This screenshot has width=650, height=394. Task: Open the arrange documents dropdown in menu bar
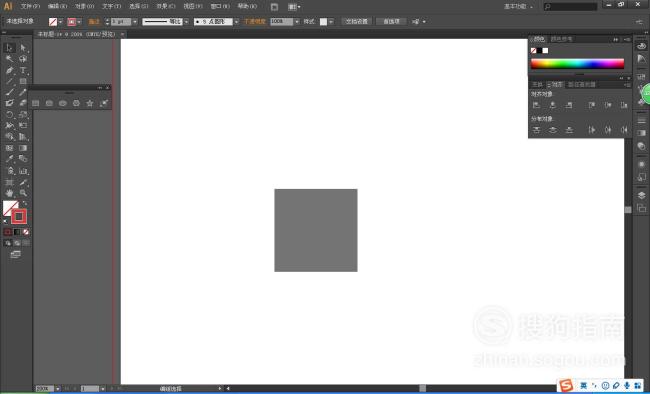(x=294, y=7)
